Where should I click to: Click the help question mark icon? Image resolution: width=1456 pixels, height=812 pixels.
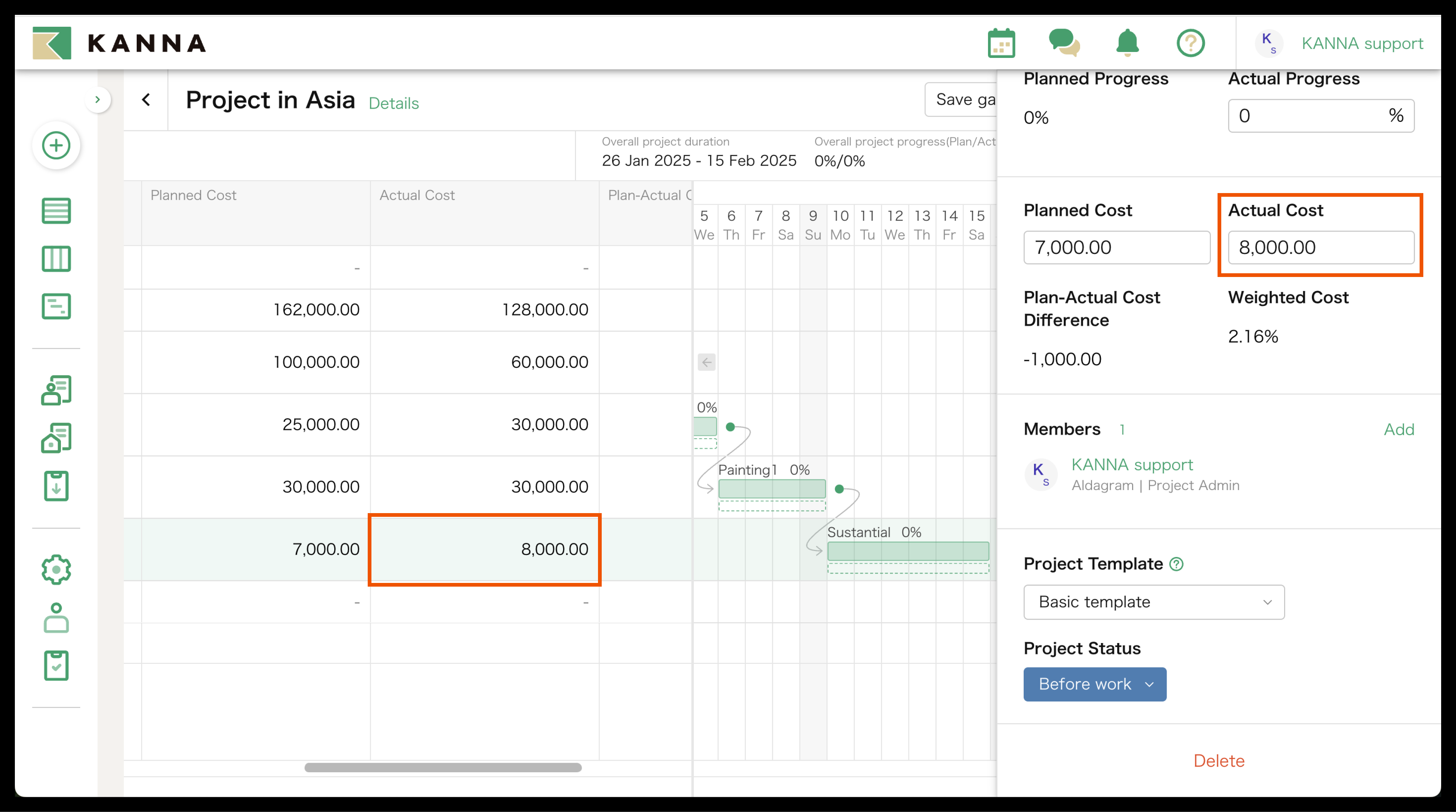1190,43
